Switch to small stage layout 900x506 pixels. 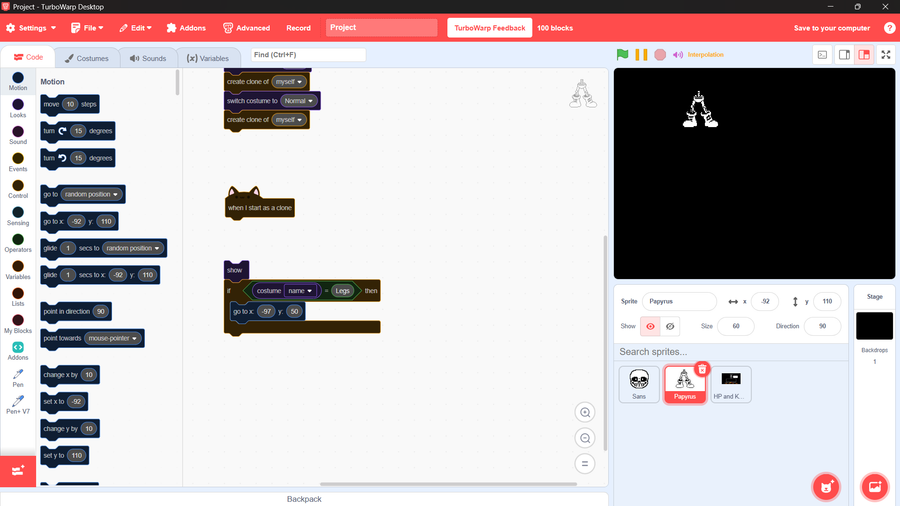point(844,55)
